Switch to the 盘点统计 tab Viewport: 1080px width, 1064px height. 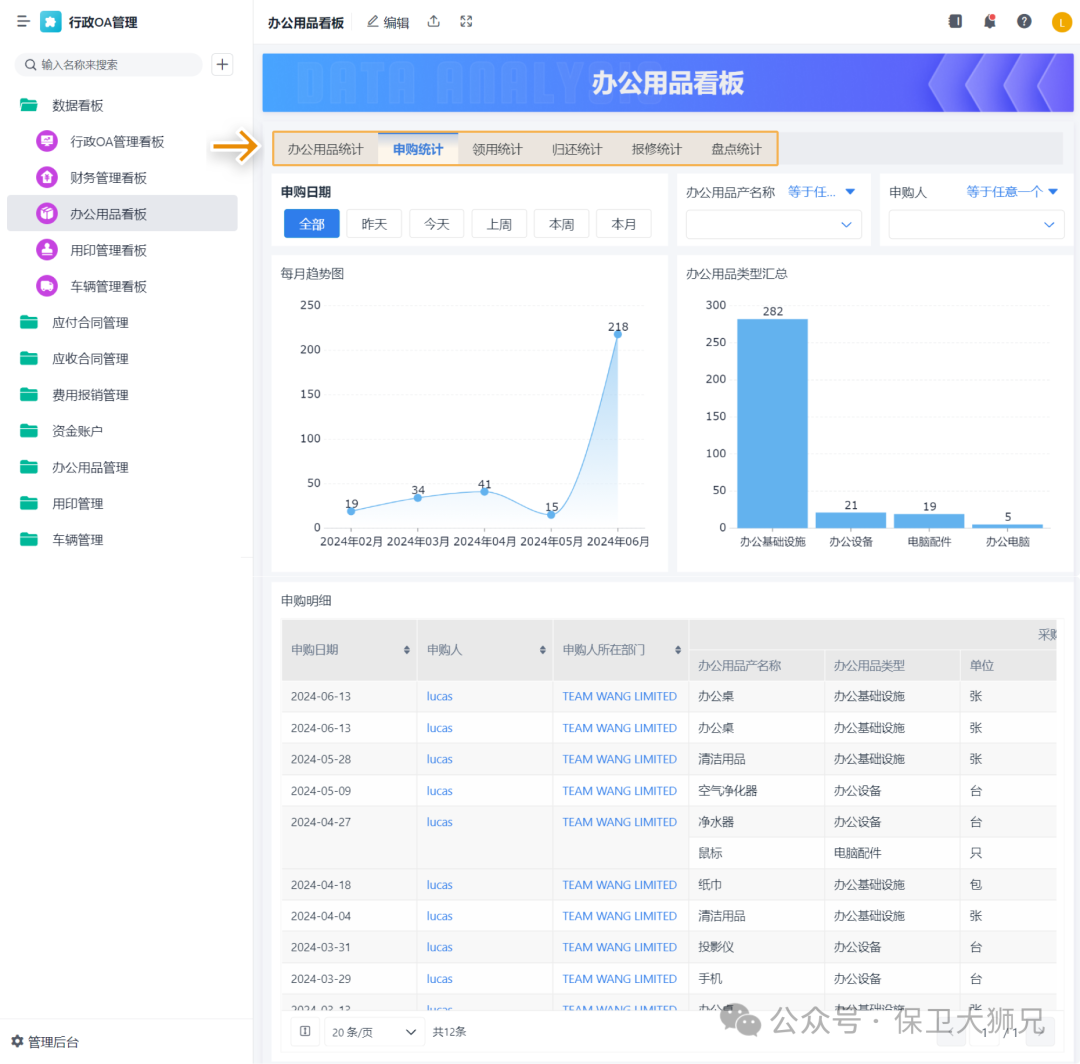pos(736,149)
